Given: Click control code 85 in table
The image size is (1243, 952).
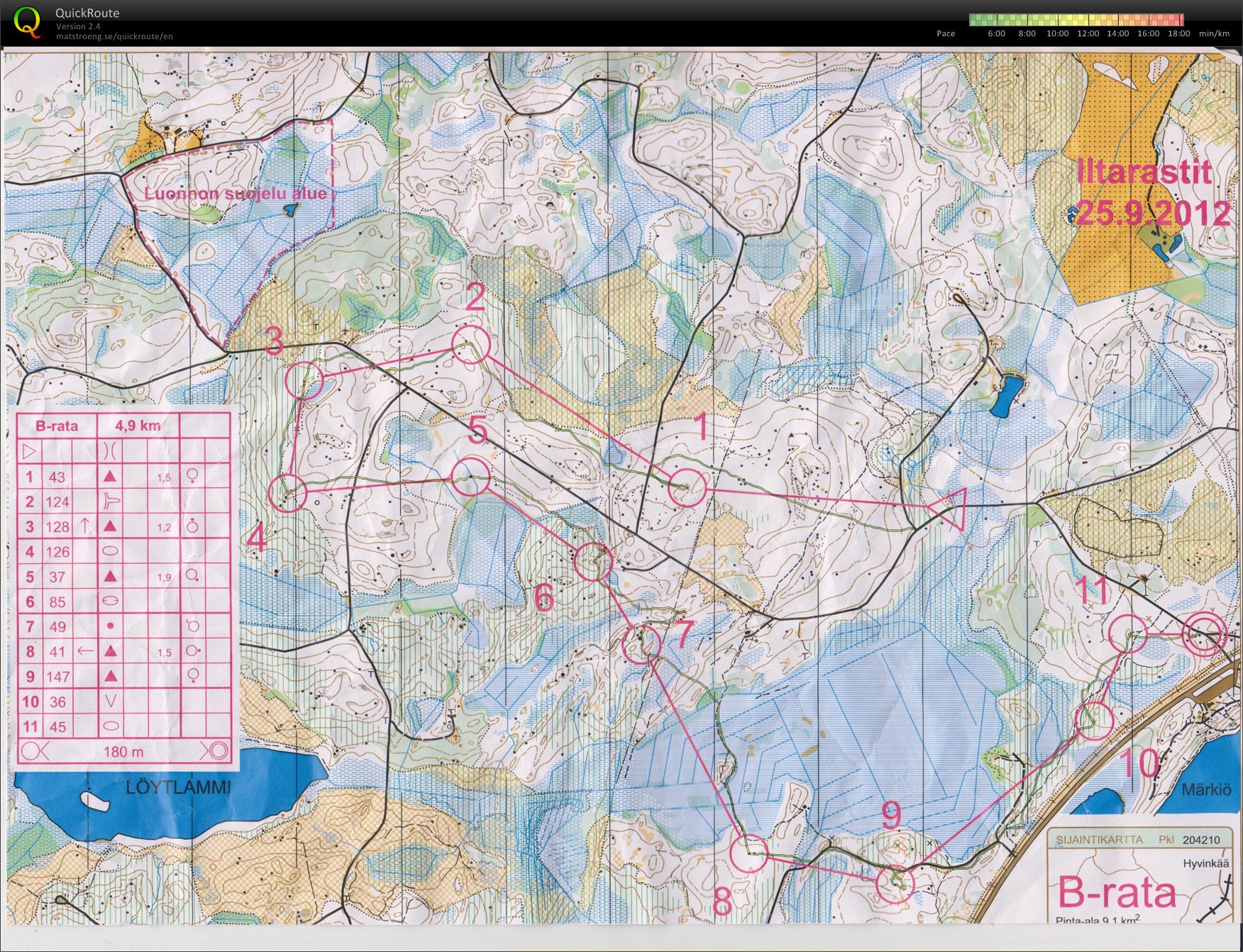Looking at the screenshot, I should coord(57,602).
